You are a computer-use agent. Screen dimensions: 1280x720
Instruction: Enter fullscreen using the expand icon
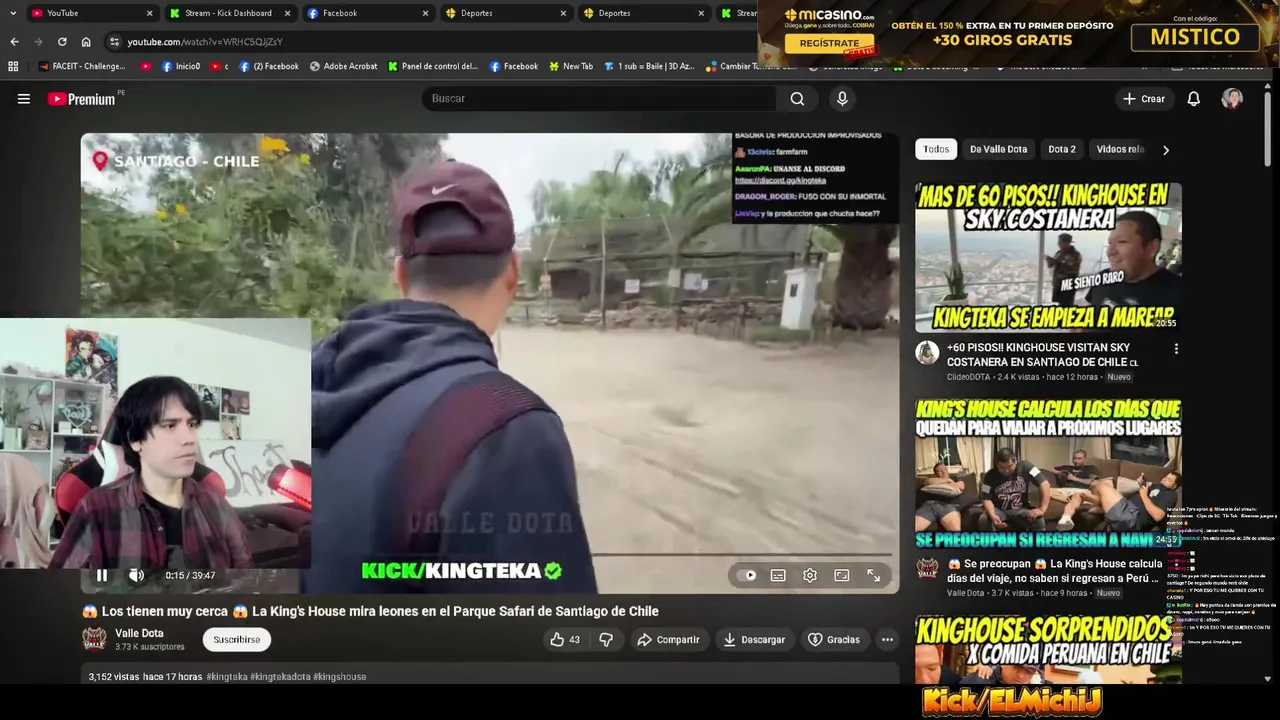(873, 575)
